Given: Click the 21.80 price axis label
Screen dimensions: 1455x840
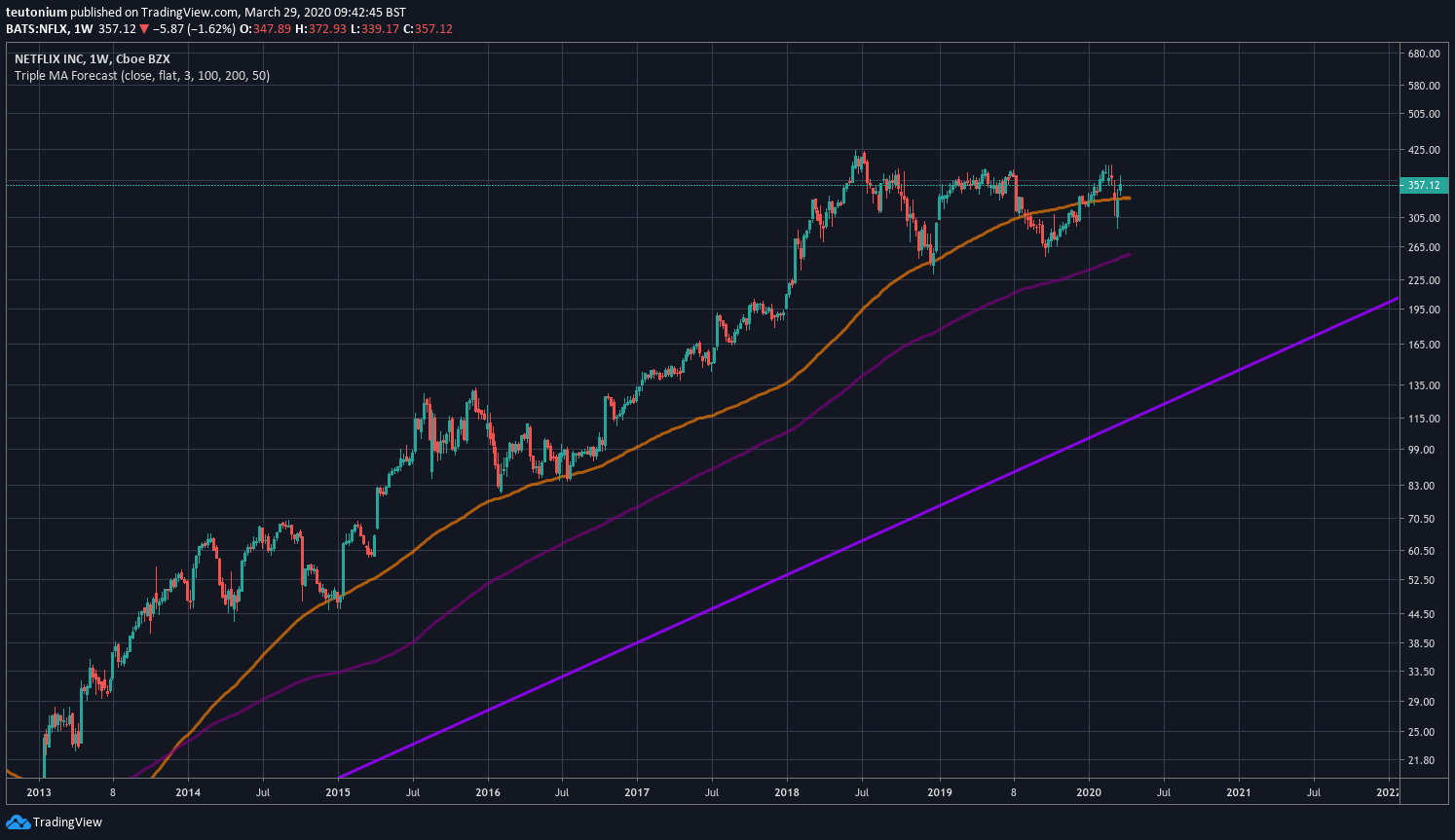Looking at the screenshot, I should (1422, 760).
